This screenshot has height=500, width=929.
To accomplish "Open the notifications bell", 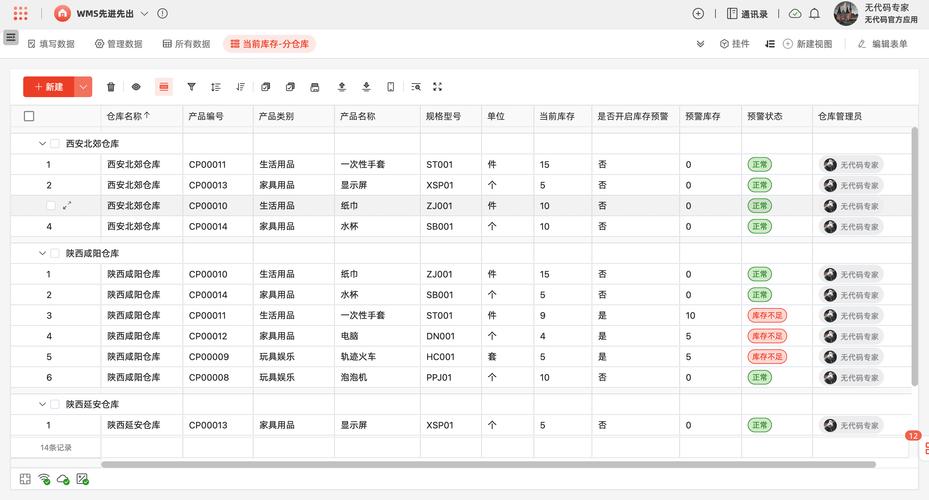I will point(815,14).
